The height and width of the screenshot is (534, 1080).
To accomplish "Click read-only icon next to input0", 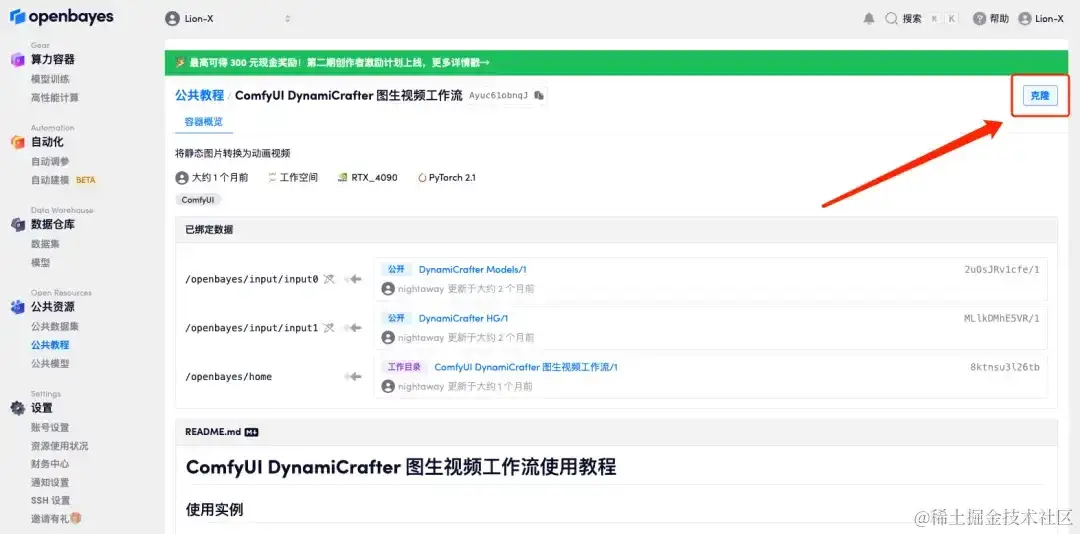I will 329,279.
